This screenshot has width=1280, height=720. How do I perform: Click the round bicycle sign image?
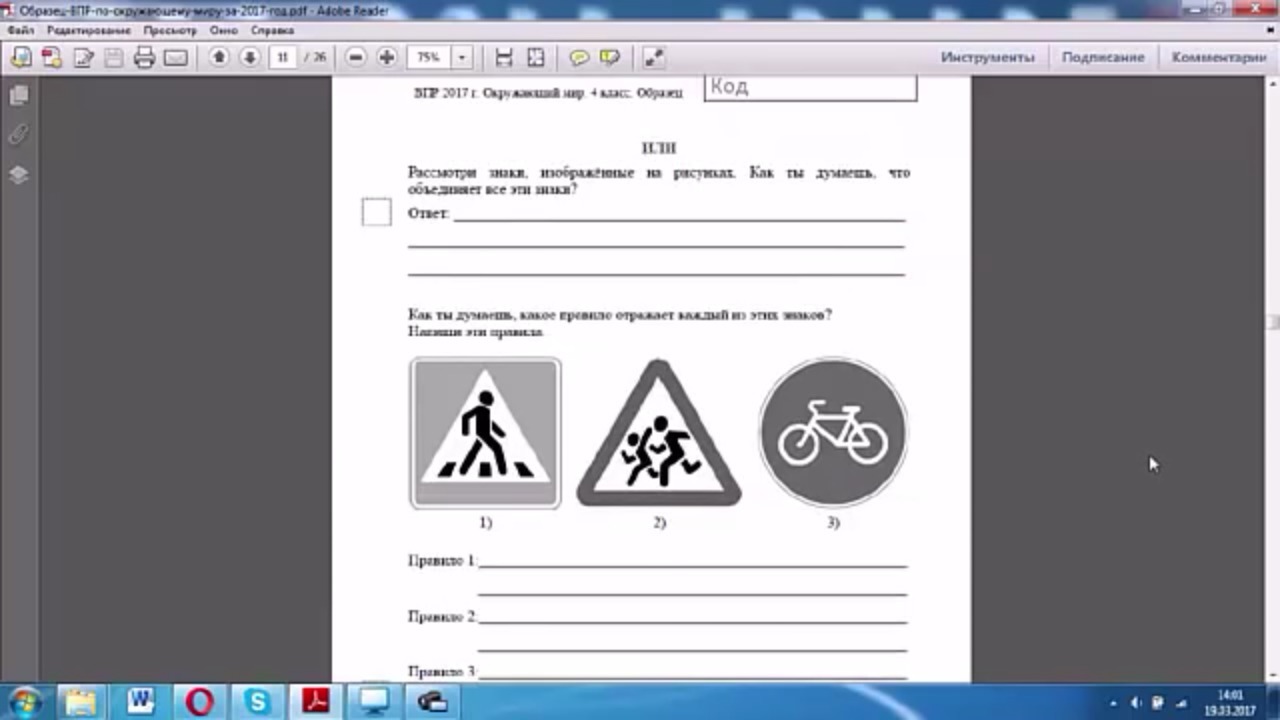833,433
